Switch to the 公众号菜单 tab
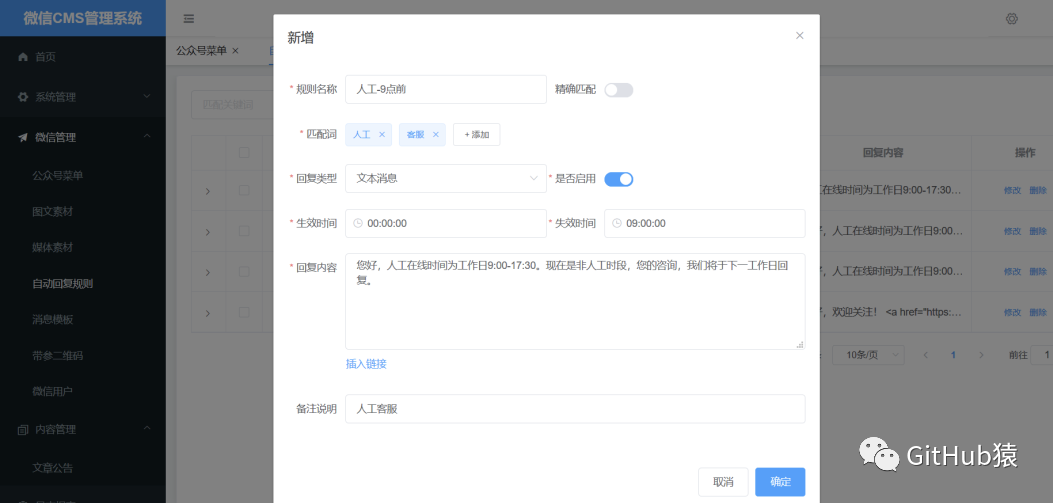1053x503 pixels. (201, 51)
